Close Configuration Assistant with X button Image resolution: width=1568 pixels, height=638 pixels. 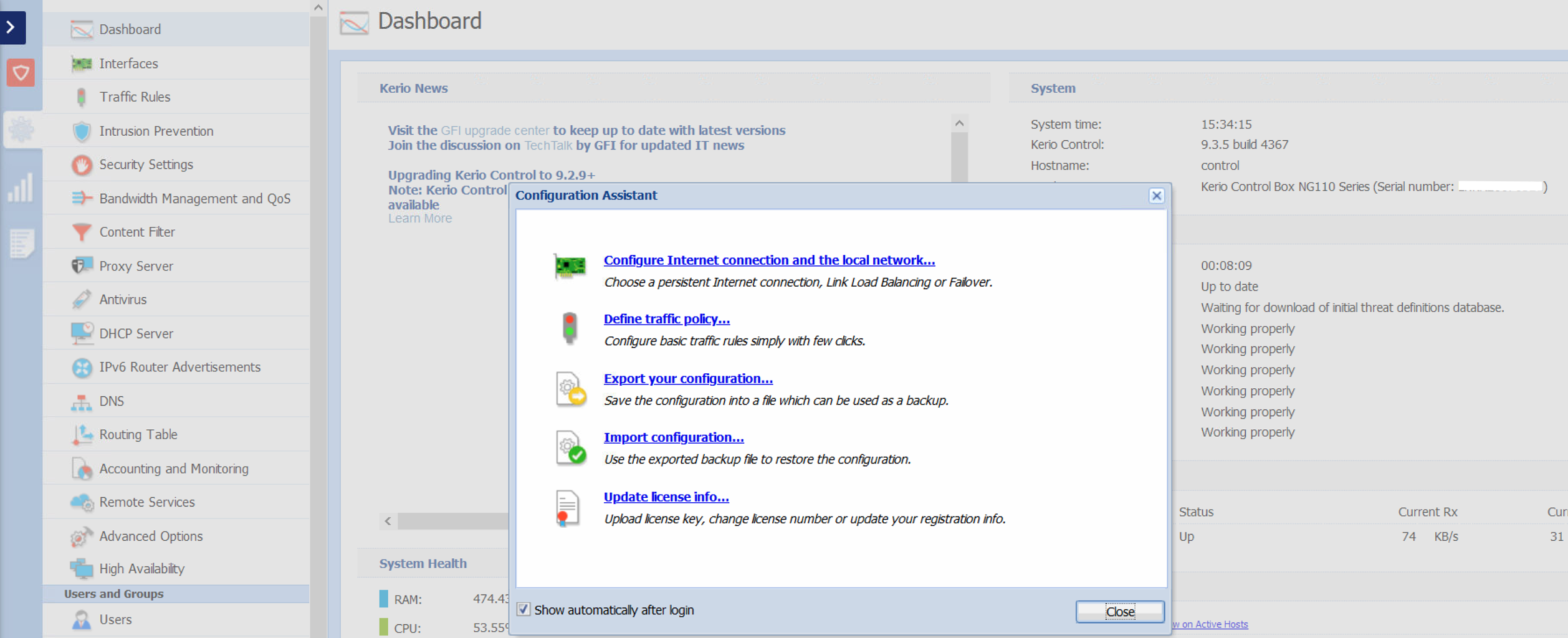[1157, 196]
